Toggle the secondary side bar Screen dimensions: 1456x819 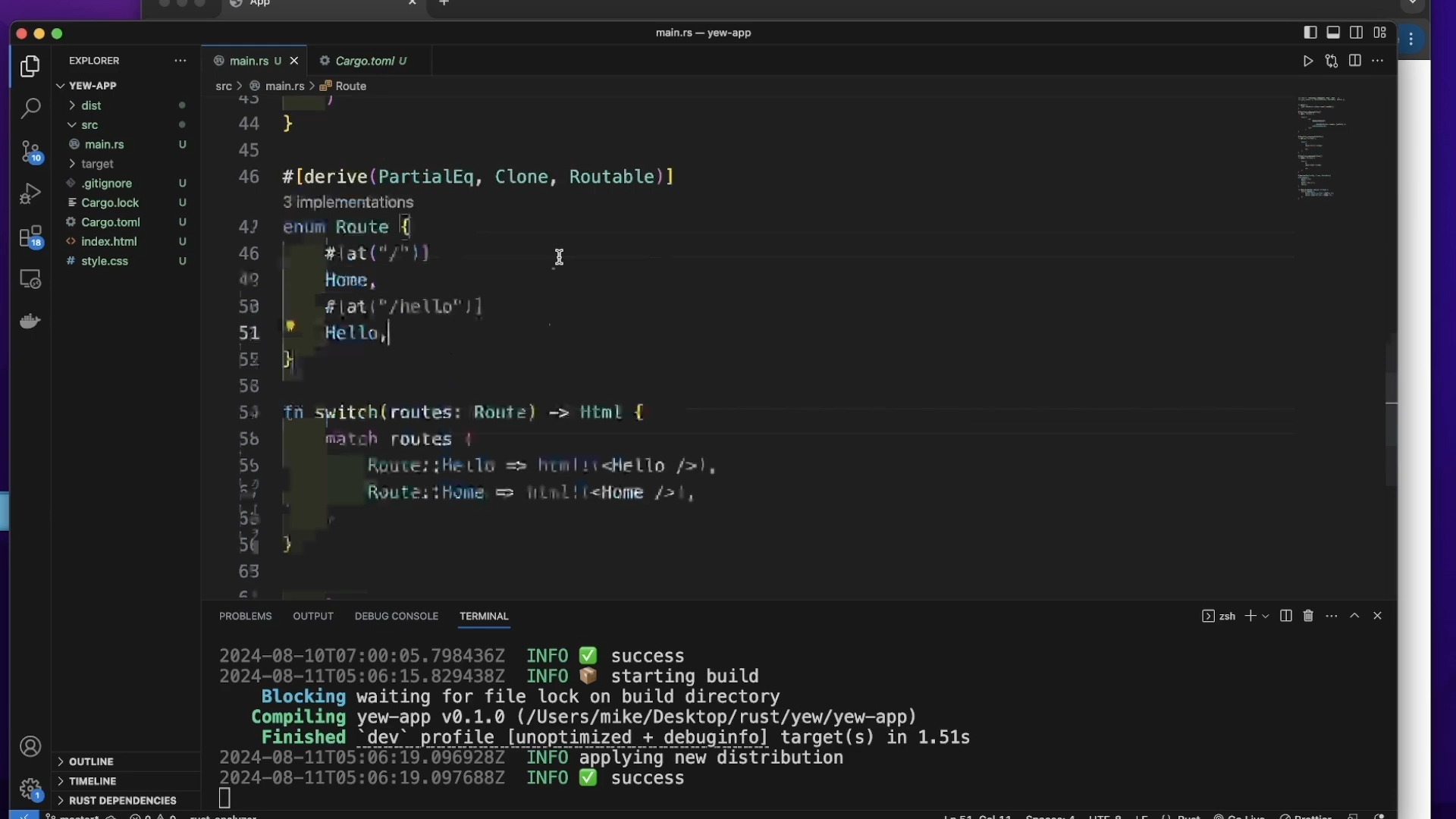pos(1357,33)
